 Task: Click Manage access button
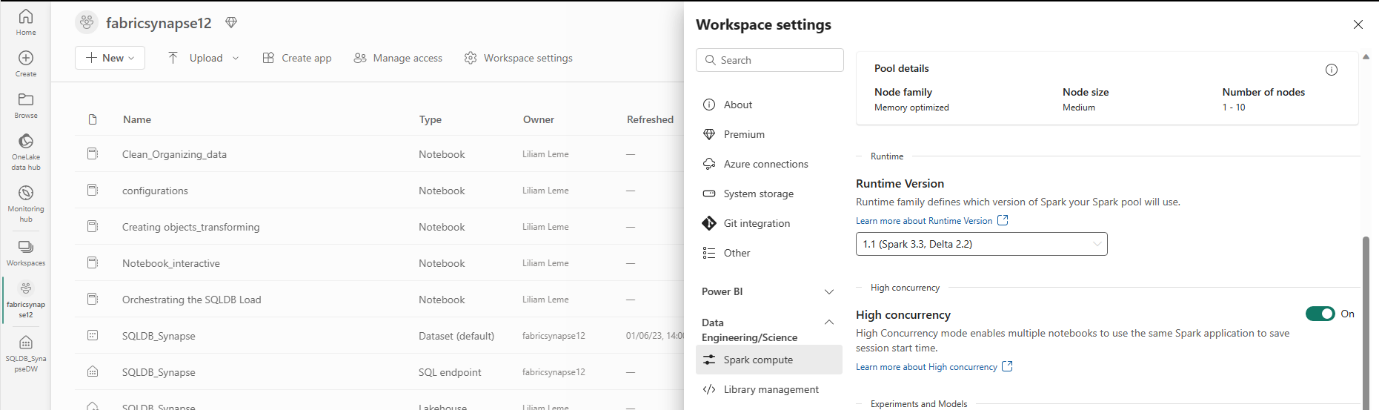click(x=398, y=58)
